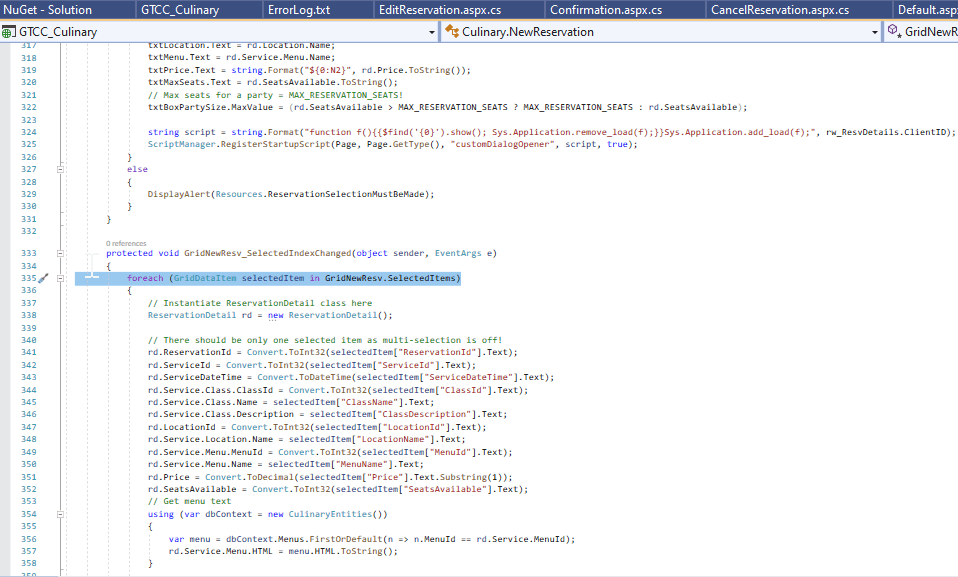Open the GTCC_Culinary project dropdown
958x577 pixels.
[x=432, y=31]
